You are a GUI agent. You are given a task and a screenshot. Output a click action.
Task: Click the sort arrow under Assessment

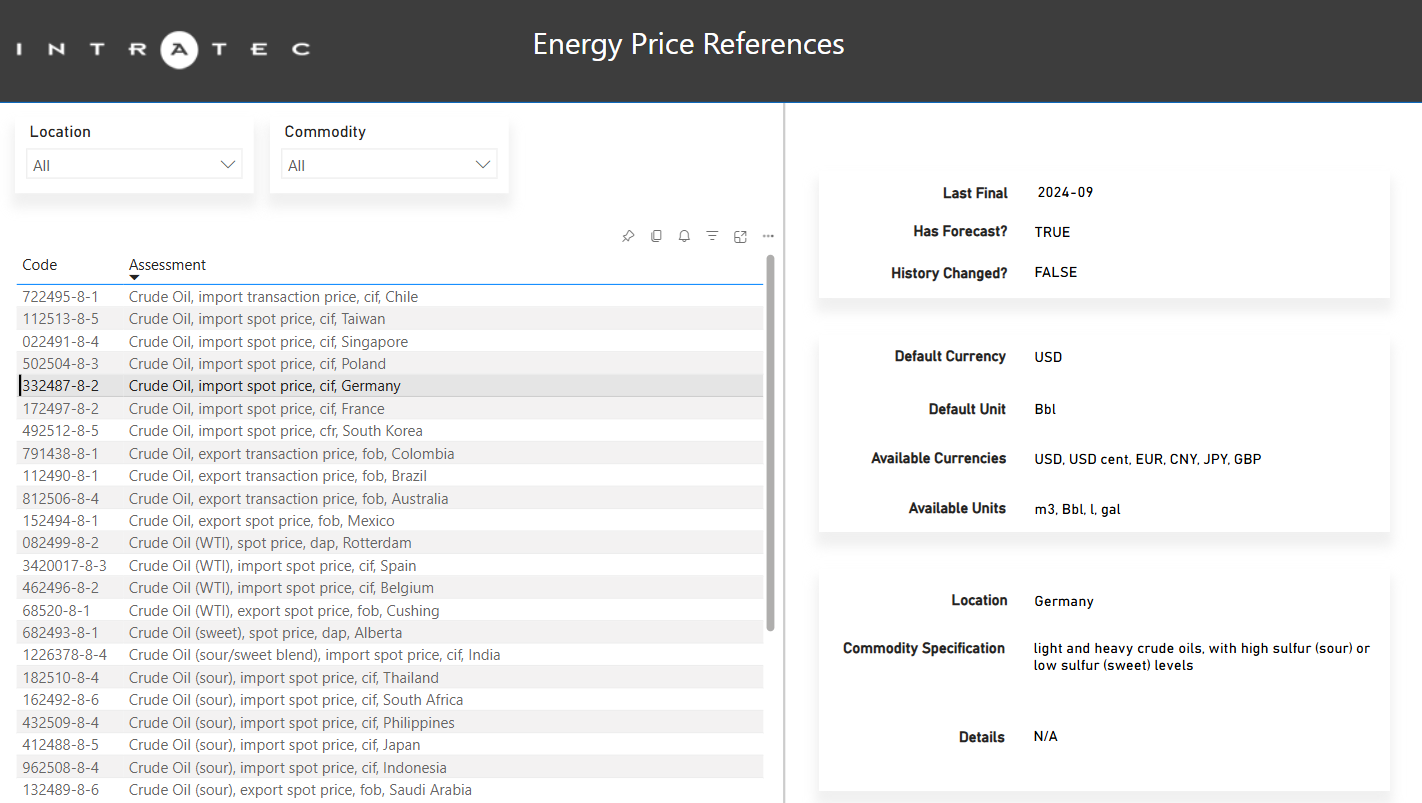134,277
